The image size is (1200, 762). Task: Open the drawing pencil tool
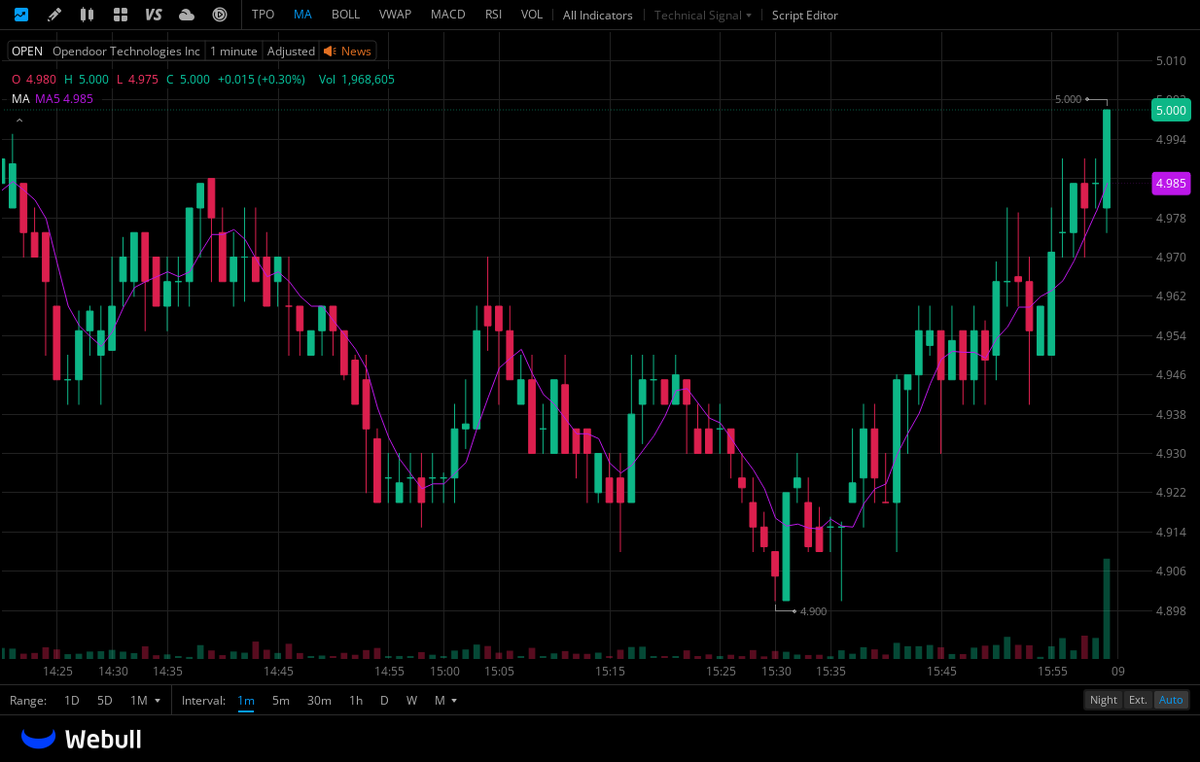point(54,15)
